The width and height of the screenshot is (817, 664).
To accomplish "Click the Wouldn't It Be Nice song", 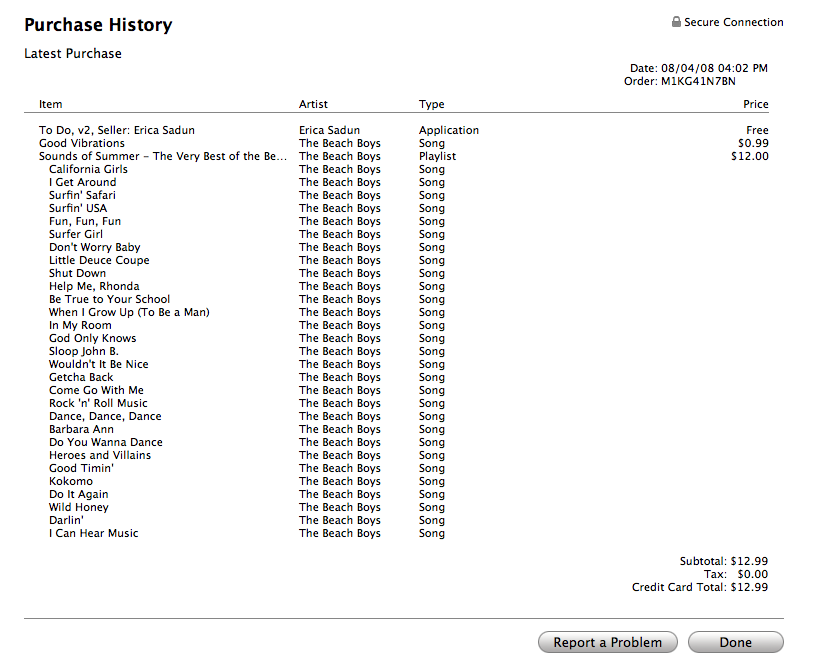I will tap(98, 364).
